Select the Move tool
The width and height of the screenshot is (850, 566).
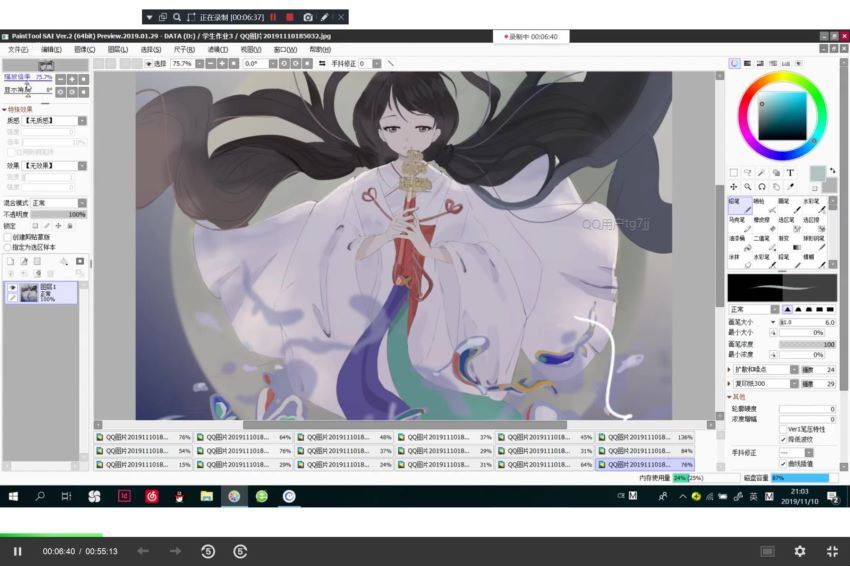point(733,186)
